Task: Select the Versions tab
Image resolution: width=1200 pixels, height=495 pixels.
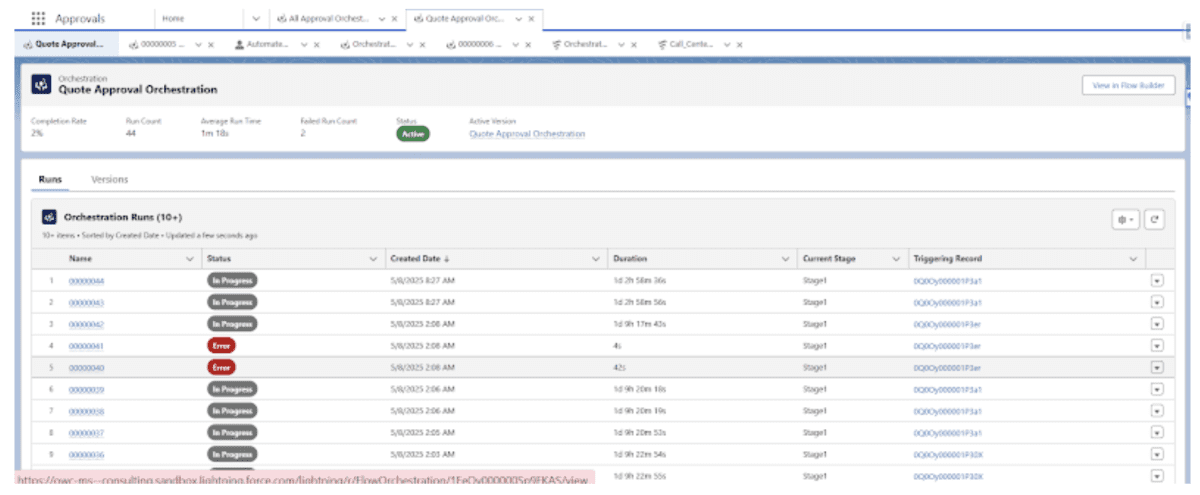Action: point(109,179)
